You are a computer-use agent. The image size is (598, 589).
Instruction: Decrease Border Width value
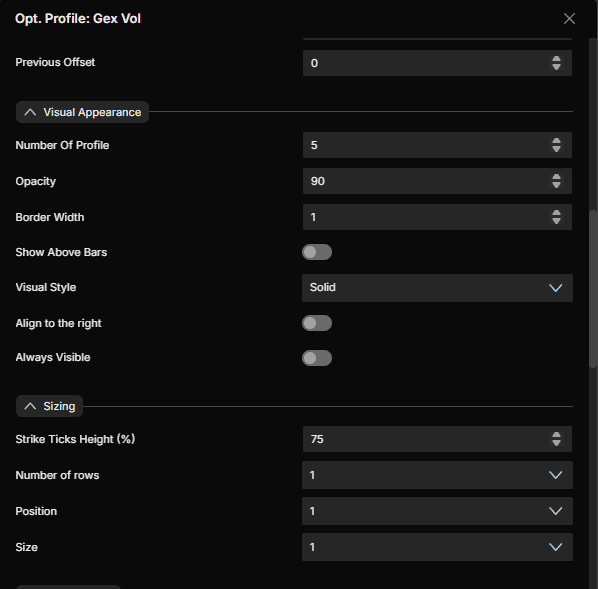[x=556, y=221]
